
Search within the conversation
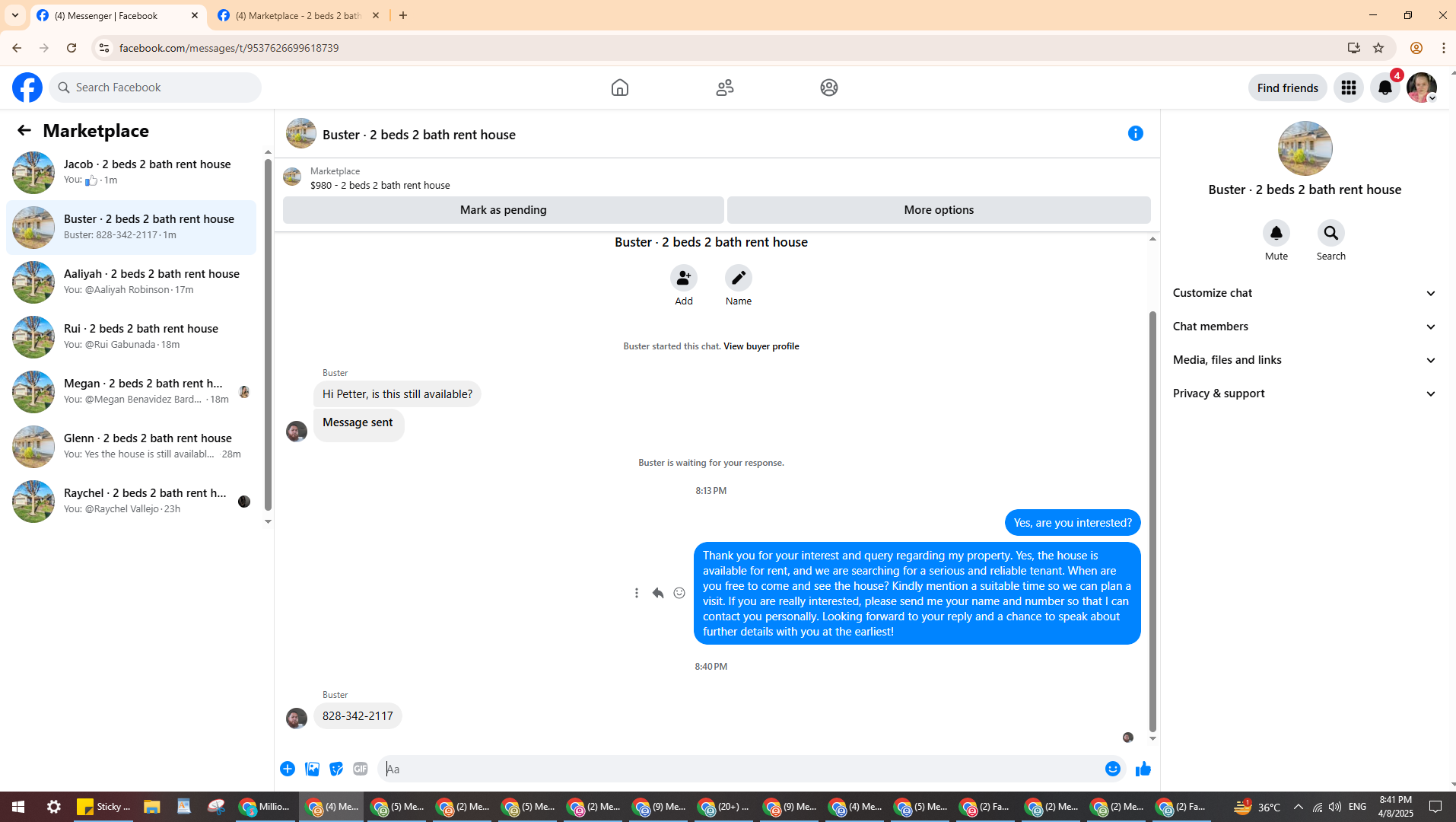click(1331, 233)
